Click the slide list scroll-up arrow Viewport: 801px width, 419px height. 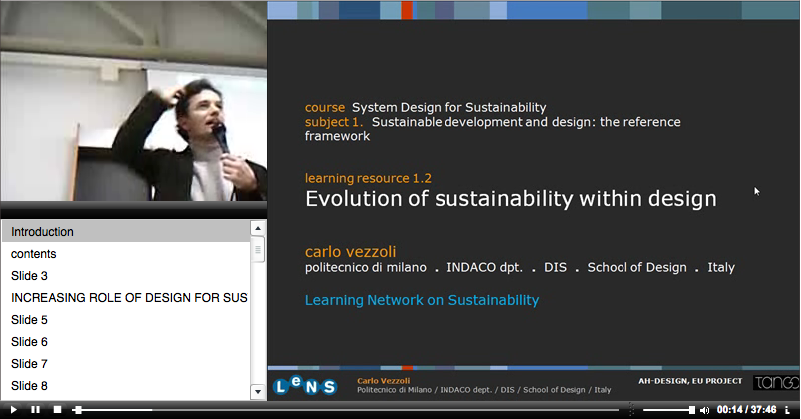[257, 228]
